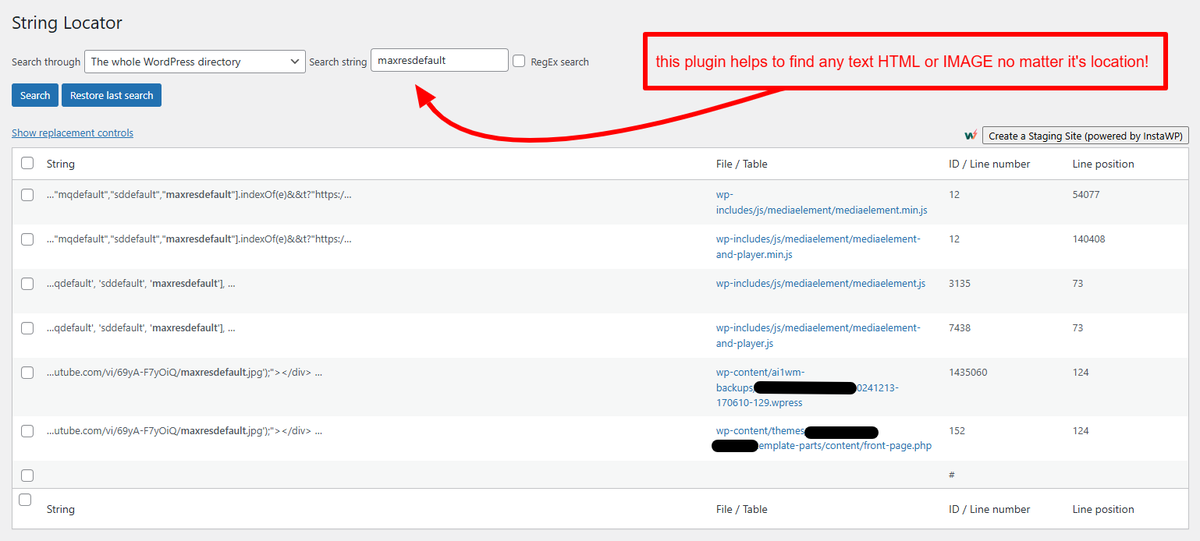Click the Restore last search button
Viewport: 1200px width, 541px height.
click(111, 95)
